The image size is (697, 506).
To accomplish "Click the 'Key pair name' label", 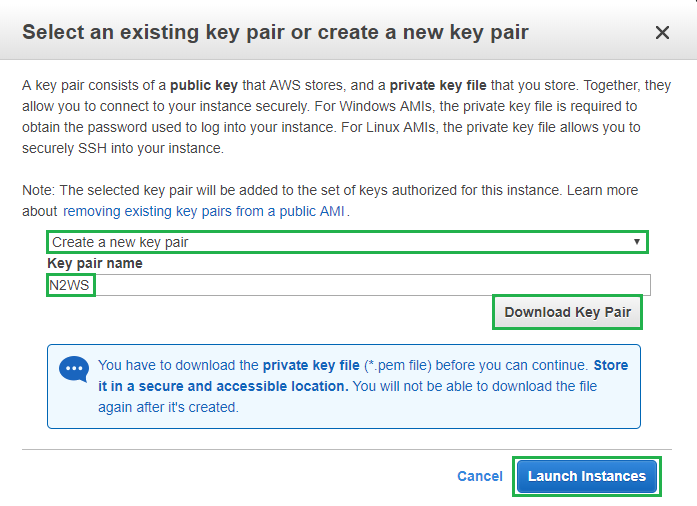I will [95, 264].
